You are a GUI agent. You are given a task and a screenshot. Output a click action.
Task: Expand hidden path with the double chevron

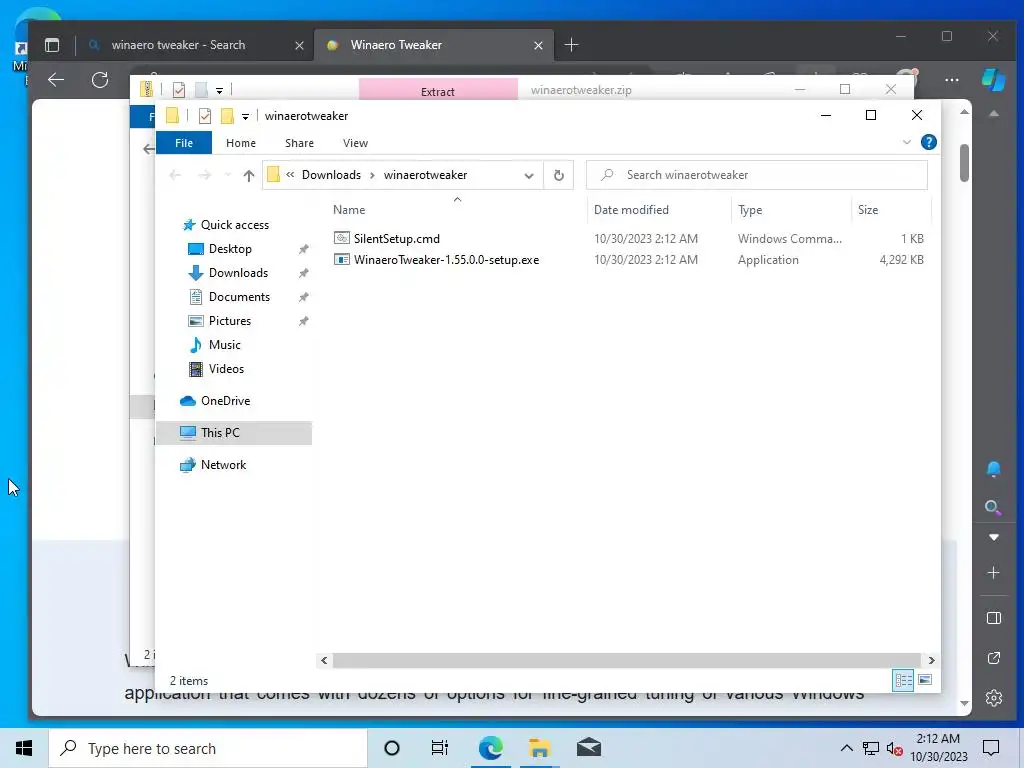[290, 174]
